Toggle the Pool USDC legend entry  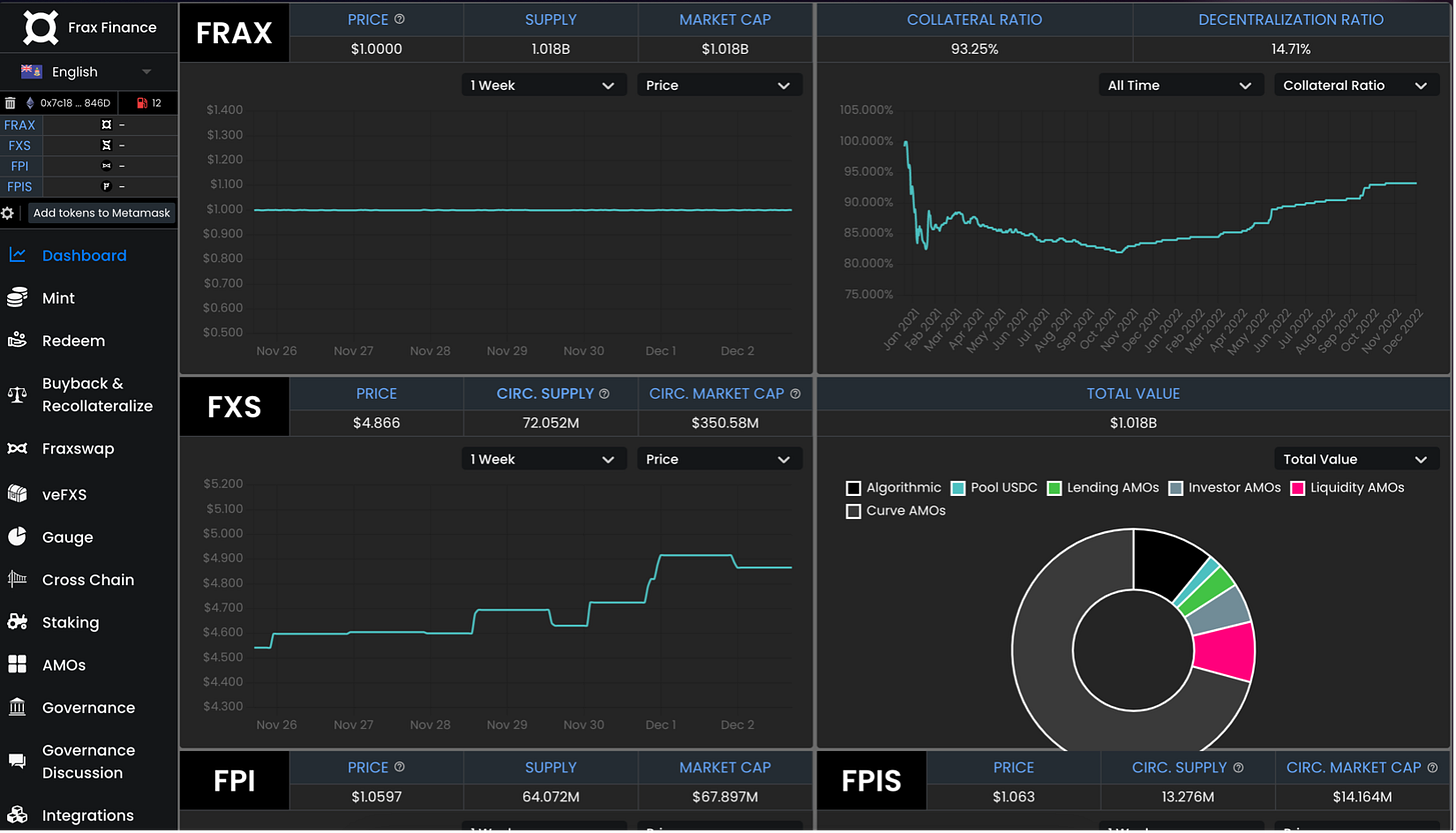pos(995,488)
